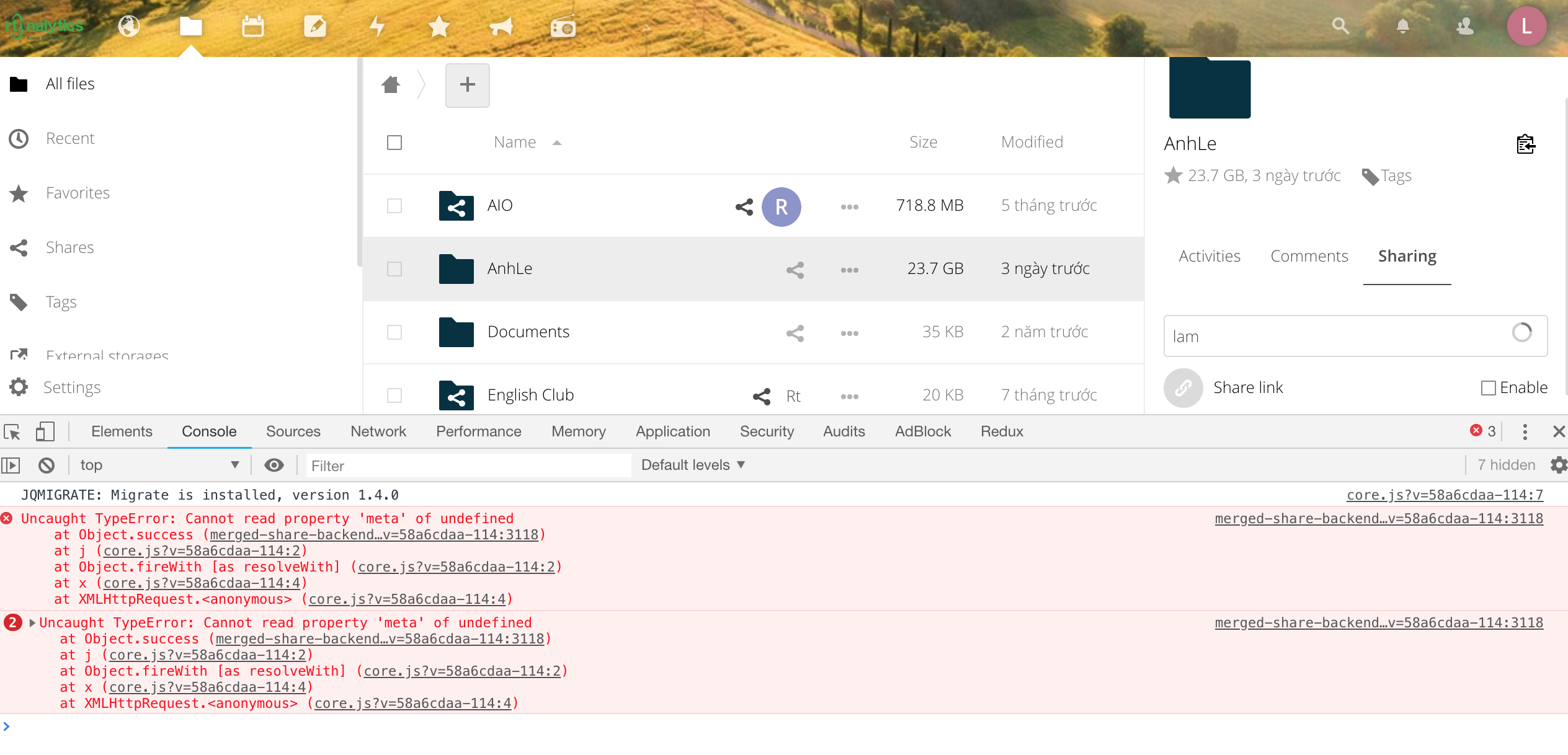The image size is (1568, 755).
Task: Toggle device toolbar icon in DevTools
Action: point(45,431)
